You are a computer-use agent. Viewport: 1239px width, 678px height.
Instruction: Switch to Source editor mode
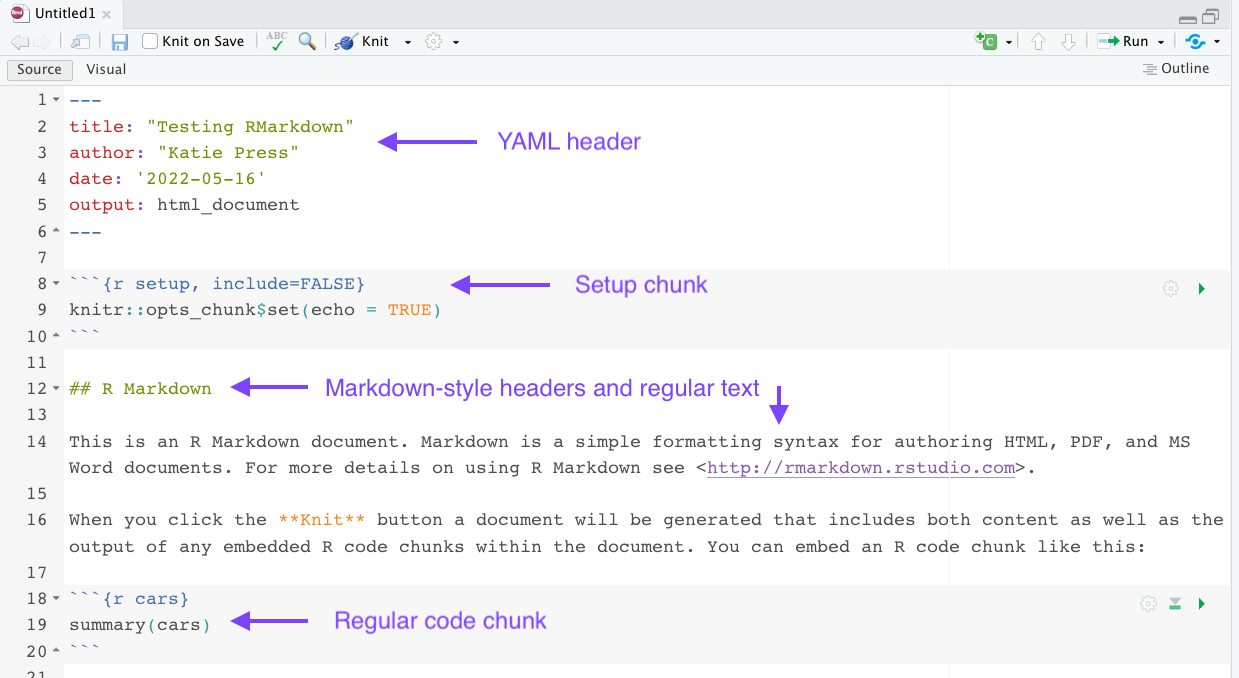pos(40,69)
